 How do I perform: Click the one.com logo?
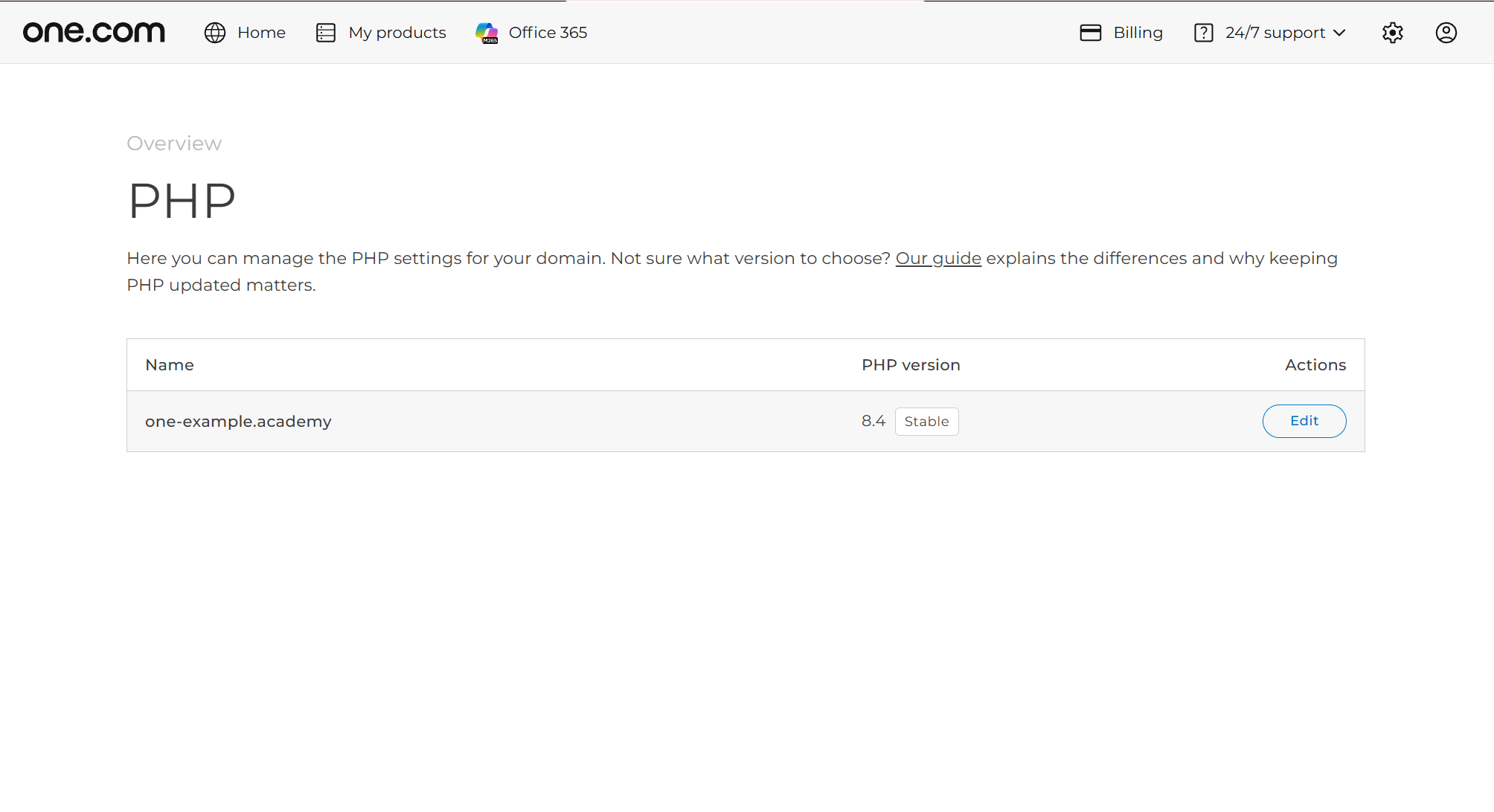(94, 32)
